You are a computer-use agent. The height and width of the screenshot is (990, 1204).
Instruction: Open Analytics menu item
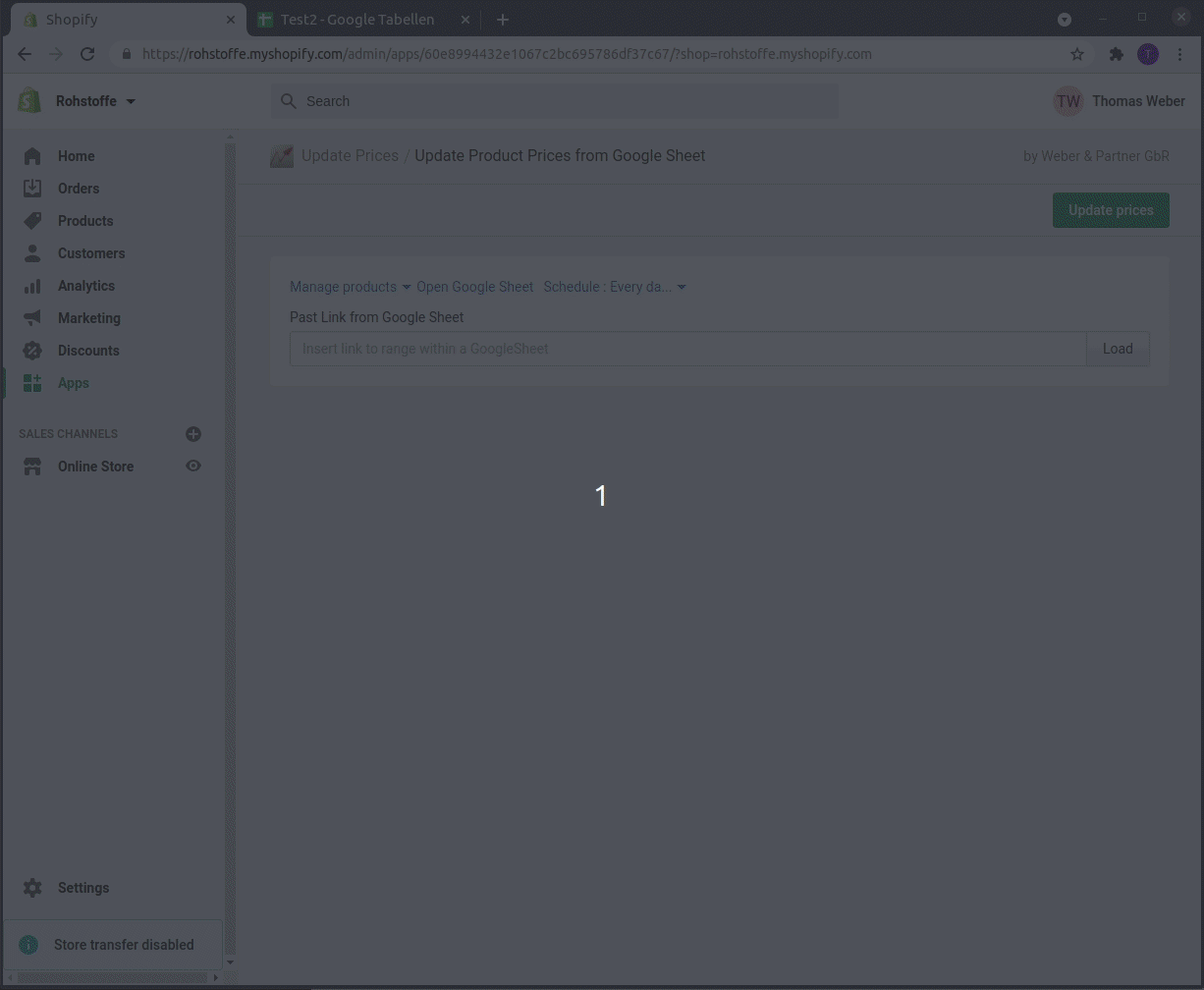pyautogui.click(x=86, y=286)
